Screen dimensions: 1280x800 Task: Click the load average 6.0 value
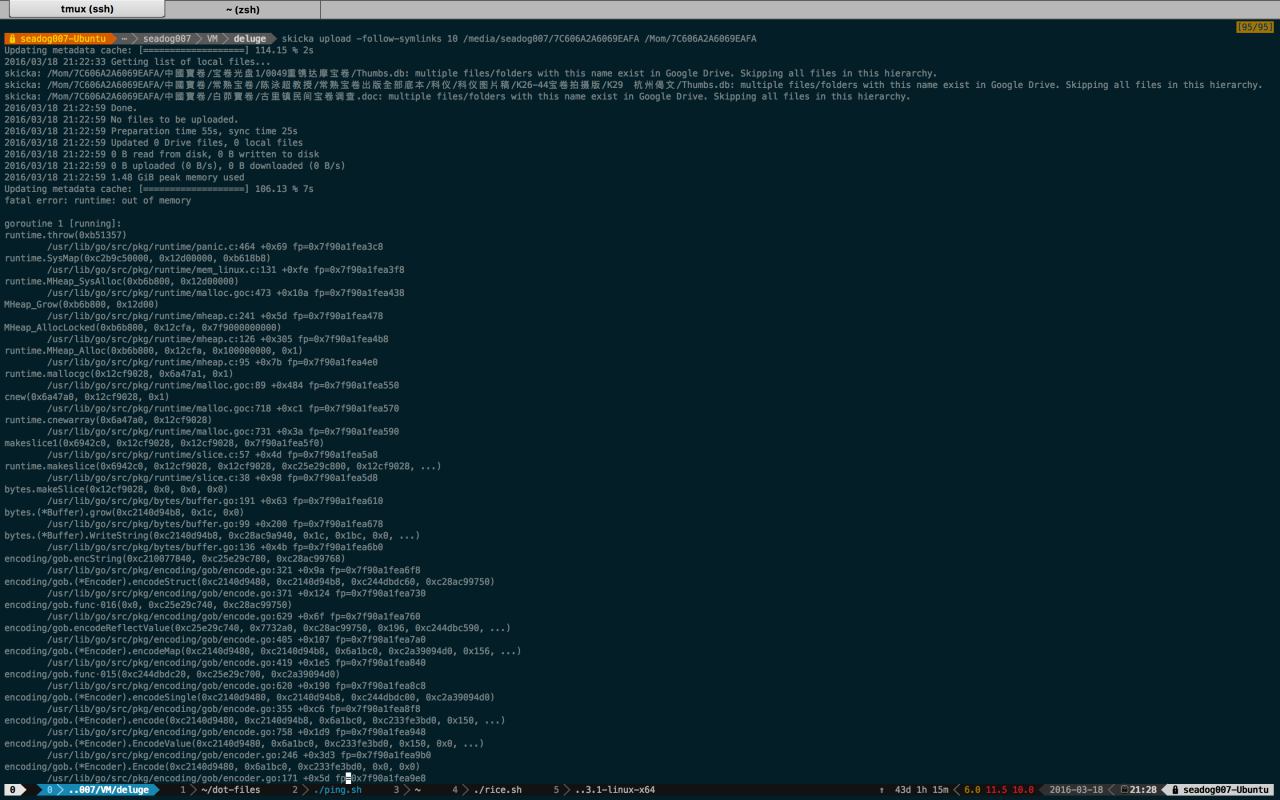(x=971, y=790)
